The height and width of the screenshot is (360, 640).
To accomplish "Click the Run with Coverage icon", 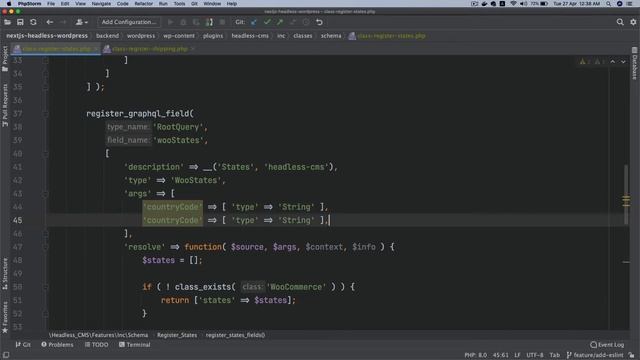I will [x=196, y=22].
